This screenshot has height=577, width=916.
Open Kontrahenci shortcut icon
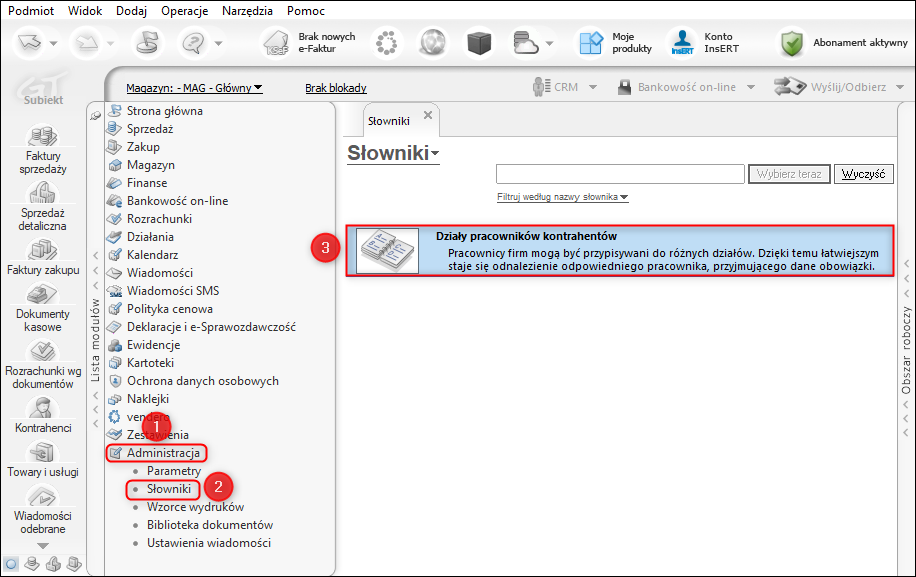(43, 408)
